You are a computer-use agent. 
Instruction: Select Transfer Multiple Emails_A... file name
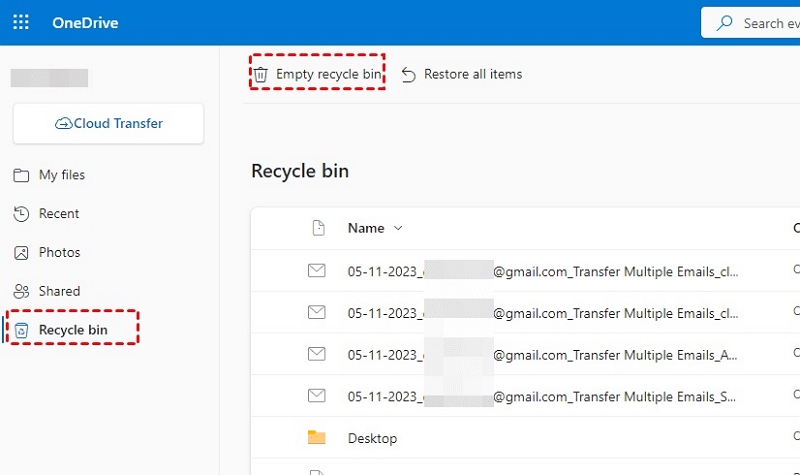point(542,355)
